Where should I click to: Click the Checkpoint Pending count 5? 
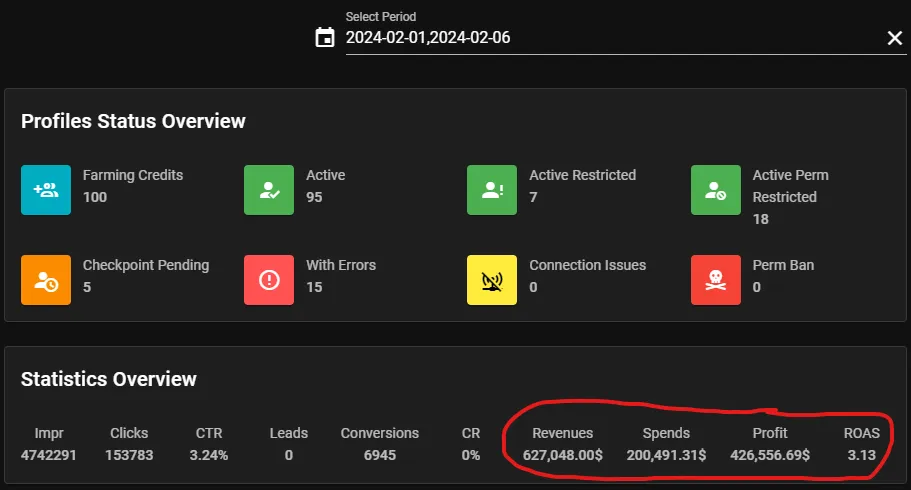tap(87, 288)
